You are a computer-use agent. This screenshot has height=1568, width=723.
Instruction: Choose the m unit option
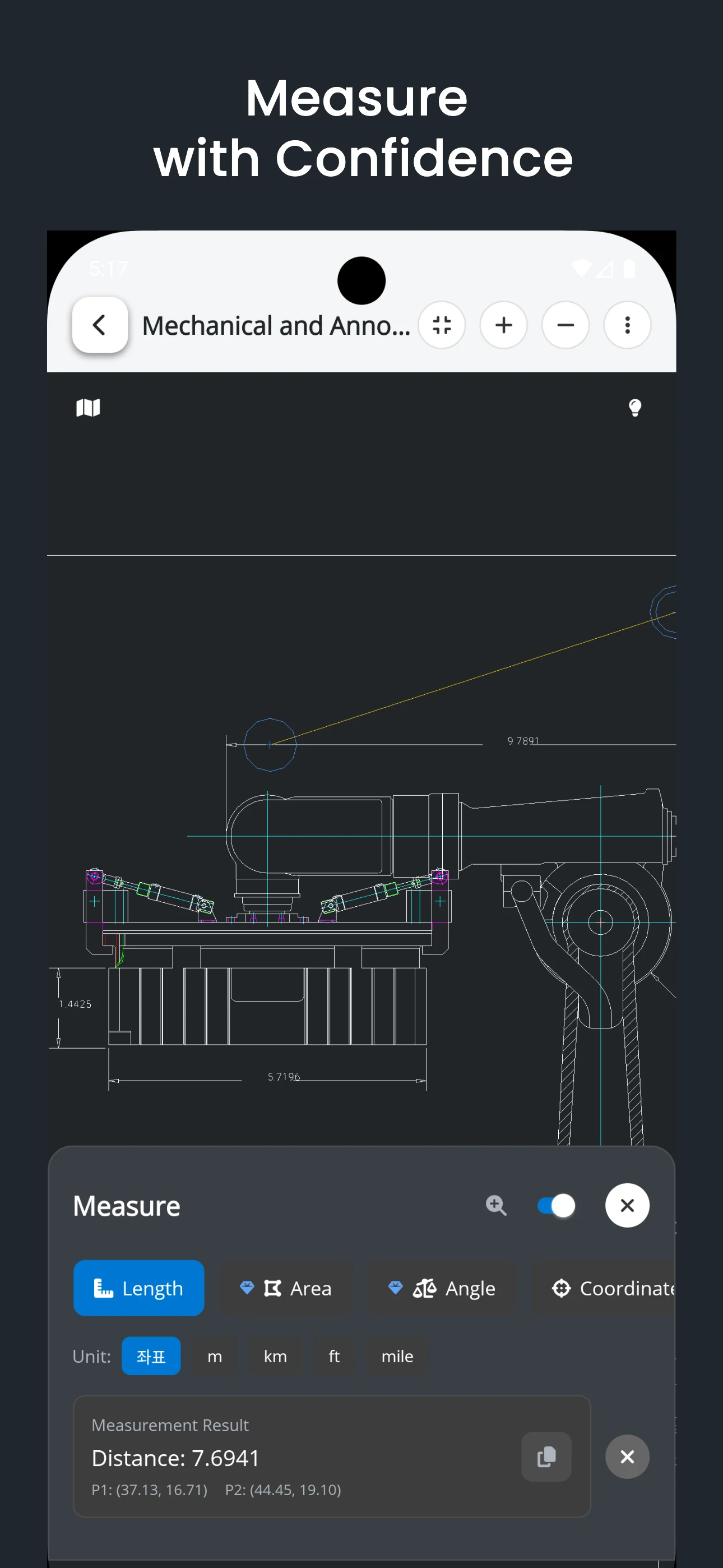pos(215,1356)
